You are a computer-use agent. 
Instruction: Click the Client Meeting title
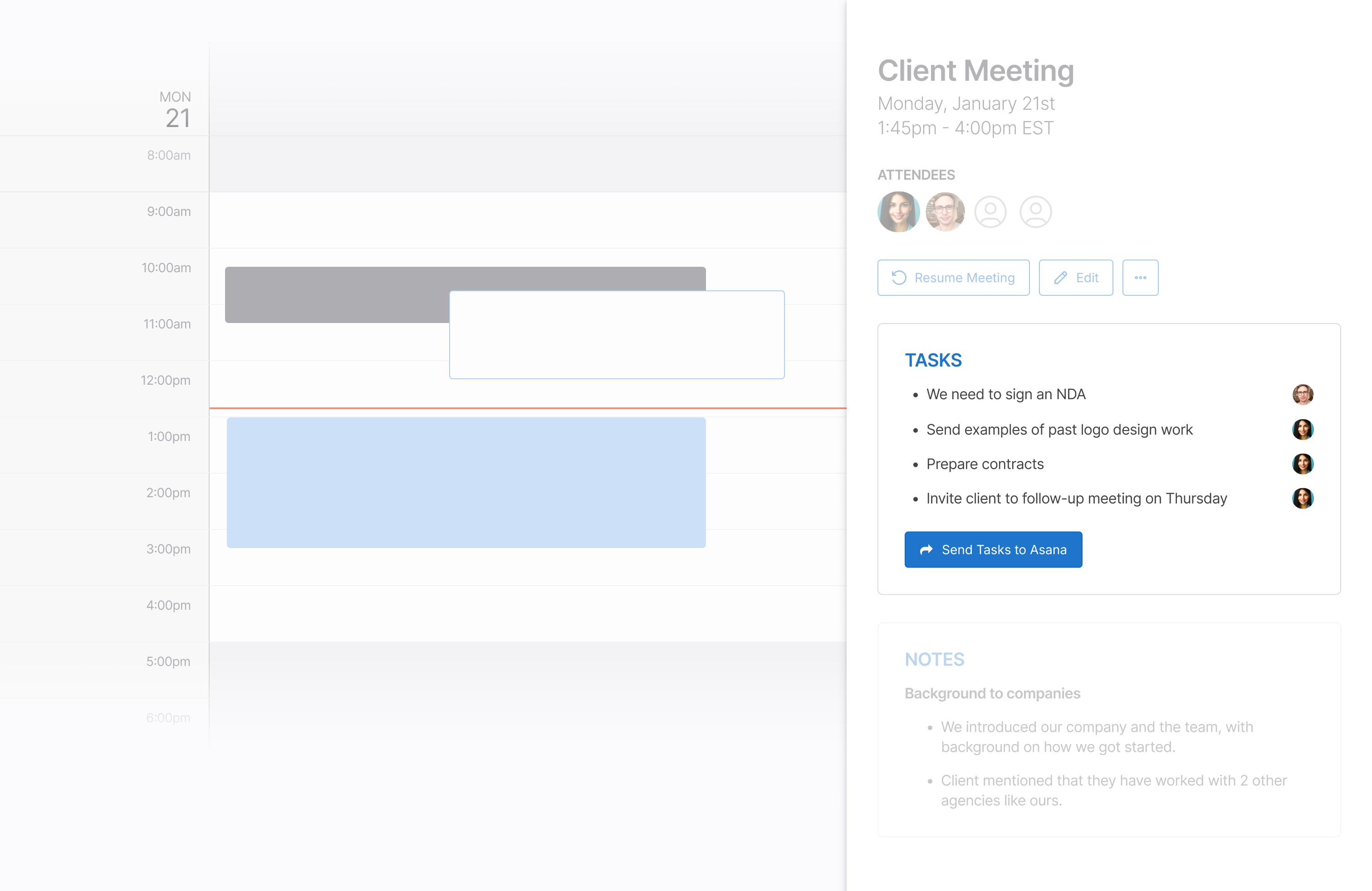[975, 71]
